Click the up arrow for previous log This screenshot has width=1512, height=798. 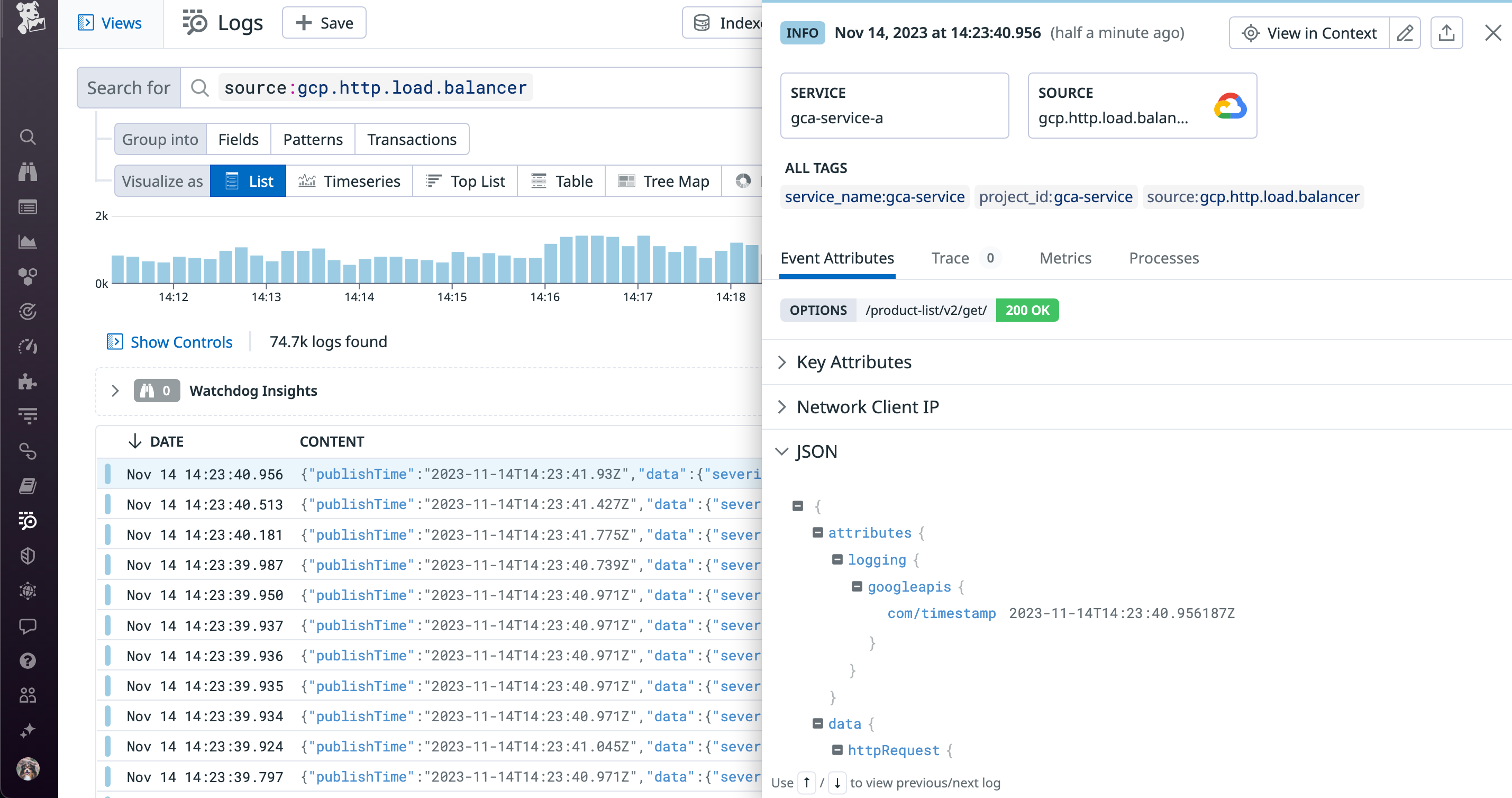point(807,782)
